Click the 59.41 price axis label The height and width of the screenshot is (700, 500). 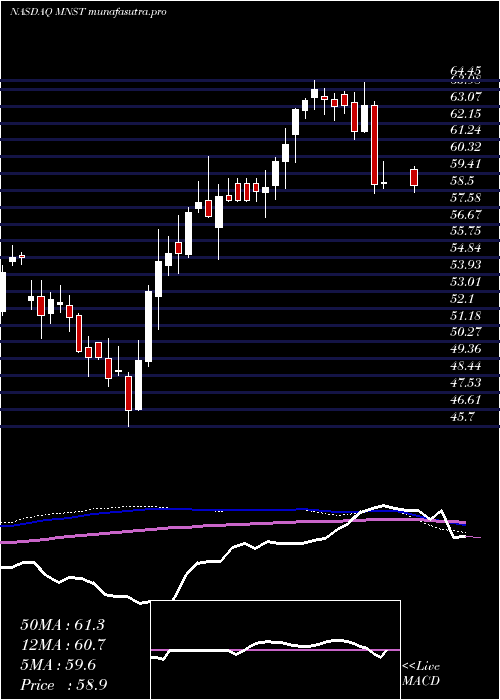[x=466, y=164]
